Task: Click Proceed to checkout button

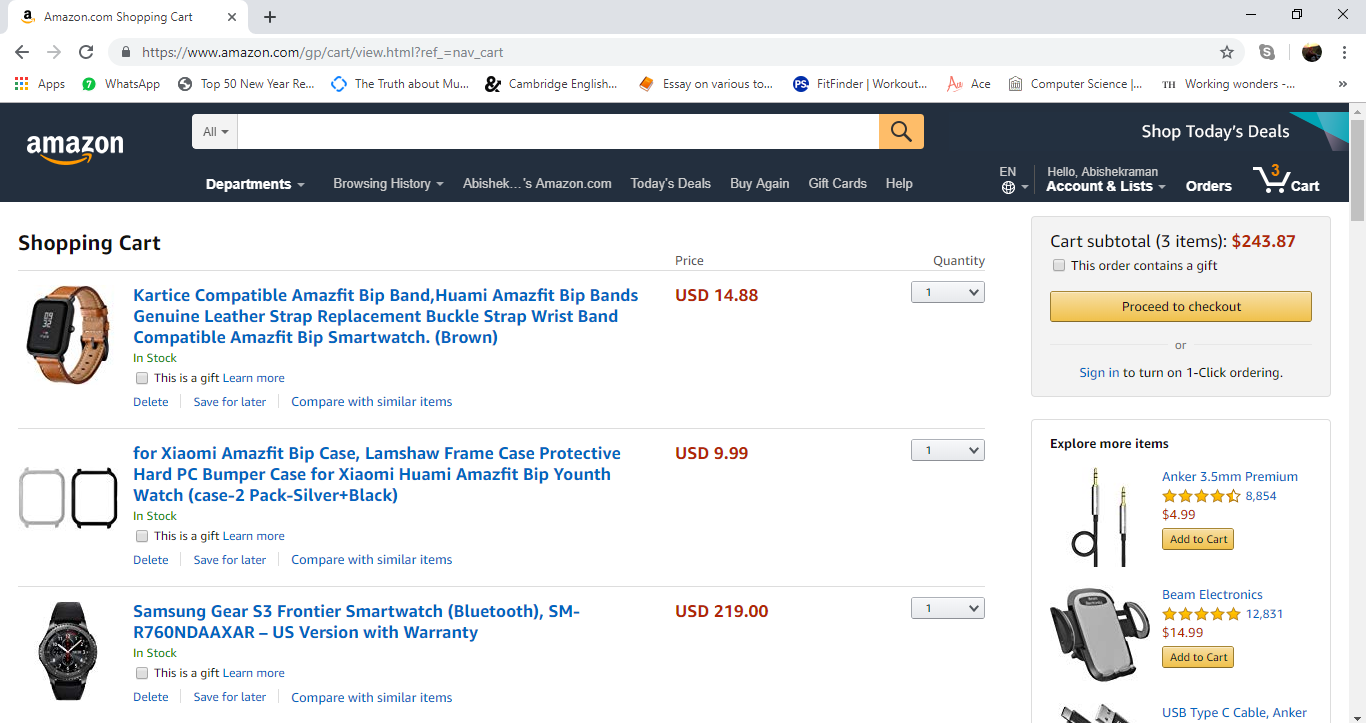Action: pyautogui.click(x=1181, y=307)
